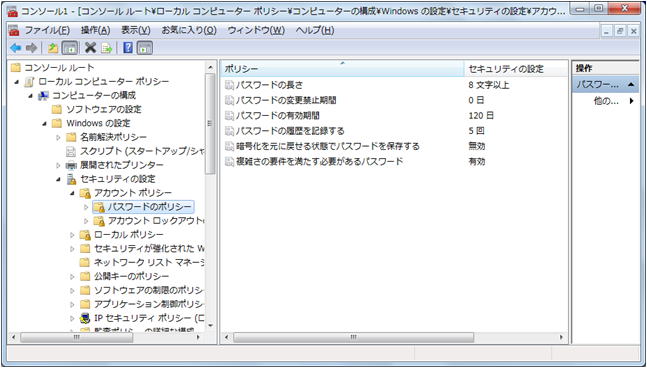The width and height of the screenshot is (647, 368).
Task: Open the ヘルプ(H) menu
Action: pos(315,31)
